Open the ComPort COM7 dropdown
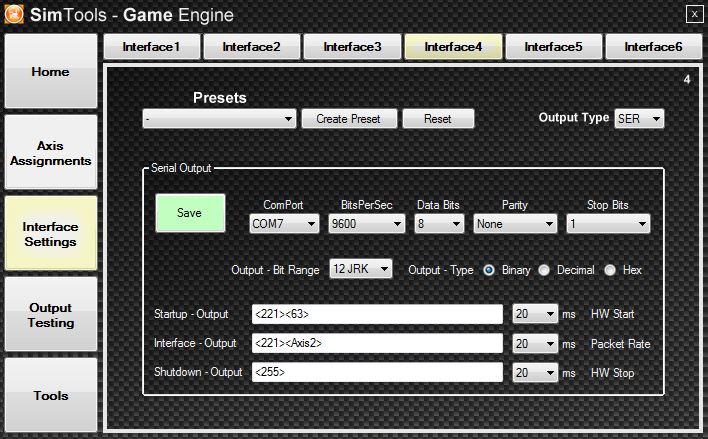This screenshot has width=708, height=439. 284,224
